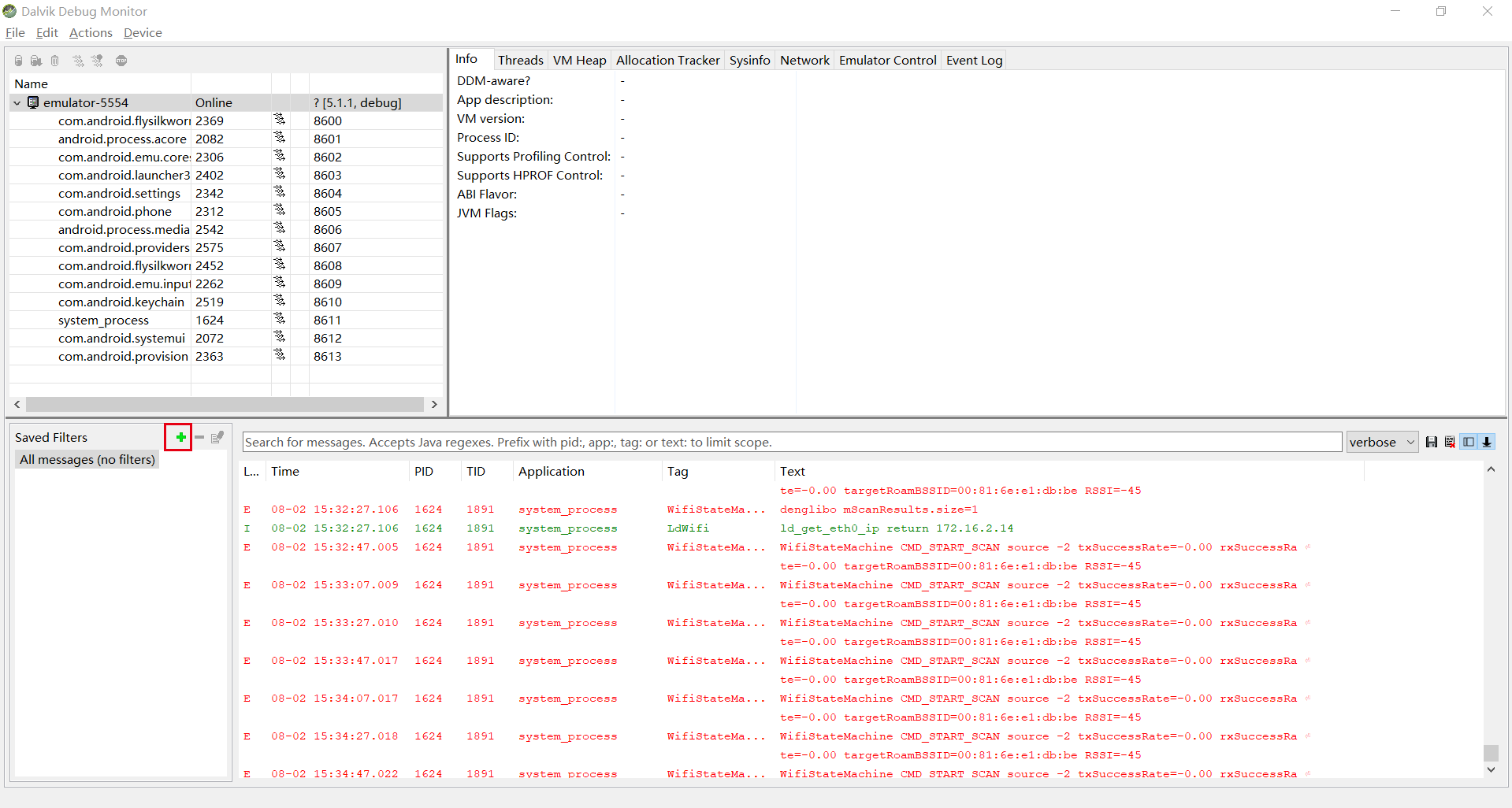The width and height of the screenshot is (1512, 808).
Task: Click the Cause GC trash icon
Action: [54, 61]
